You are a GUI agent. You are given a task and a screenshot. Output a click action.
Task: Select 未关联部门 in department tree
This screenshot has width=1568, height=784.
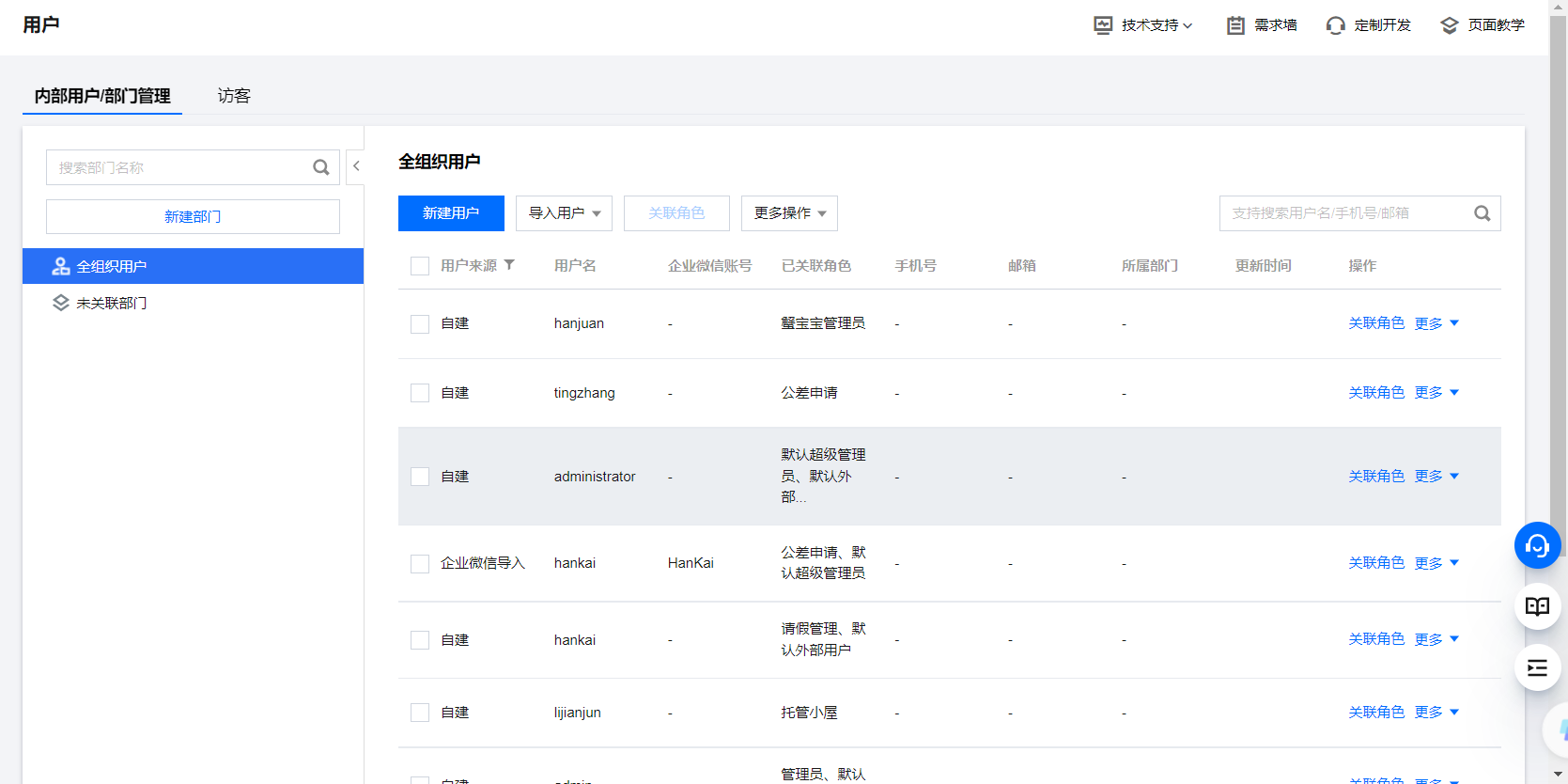(193, 303)
